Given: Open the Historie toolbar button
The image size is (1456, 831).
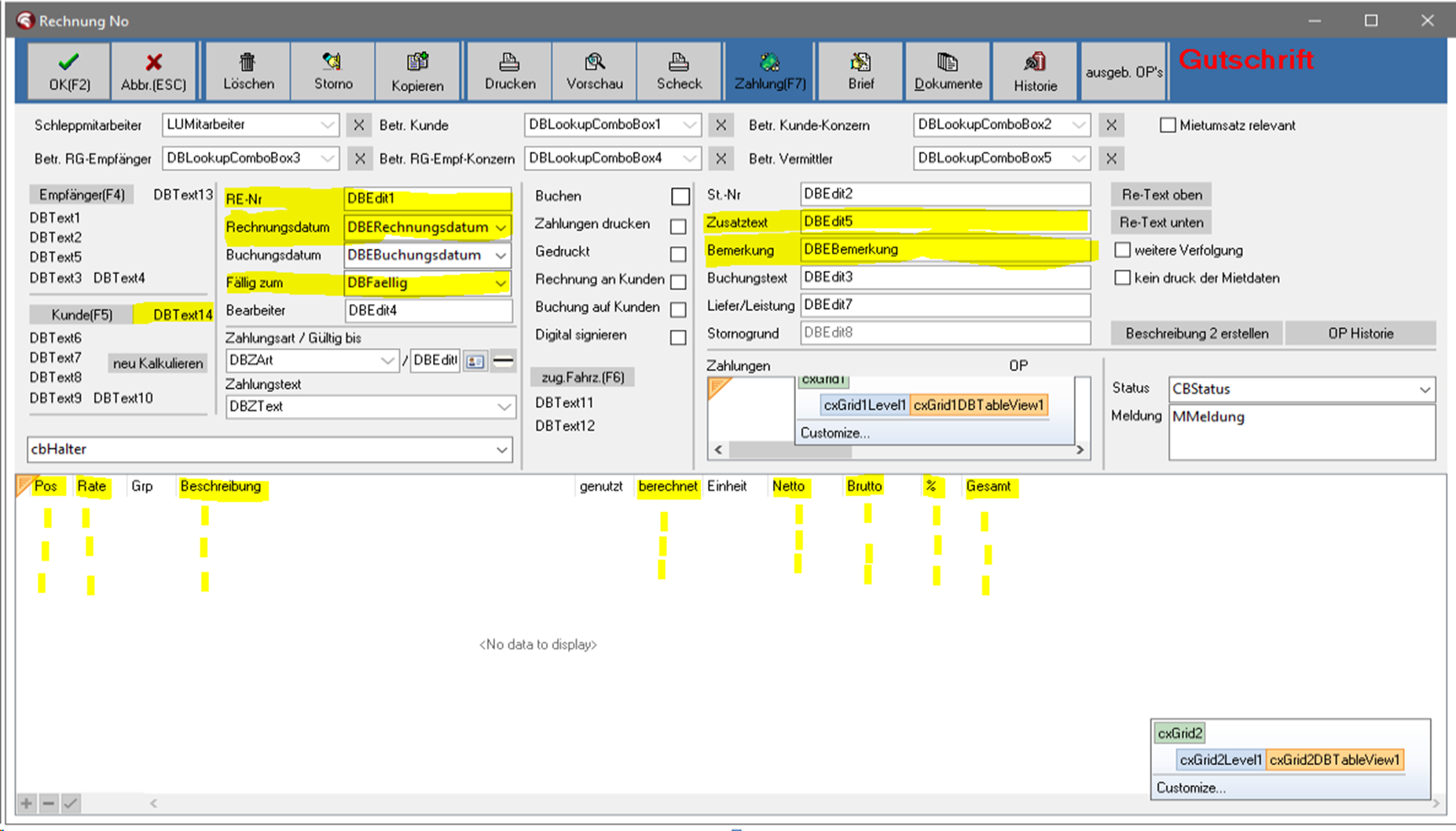Looking at the screenshot, I should pyautogui.click(x=1035, y=71).
